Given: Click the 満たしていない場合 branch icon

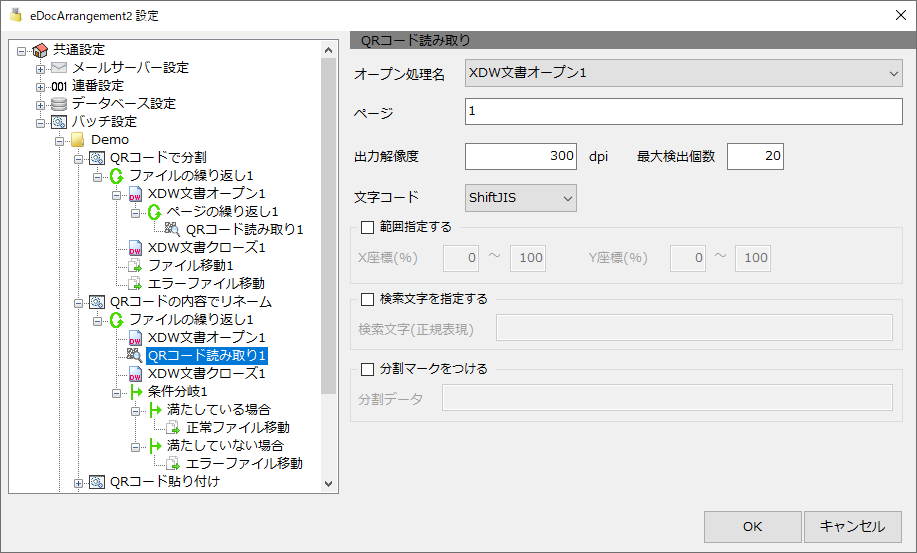Looking at the screenshot, I should point(155,446).
